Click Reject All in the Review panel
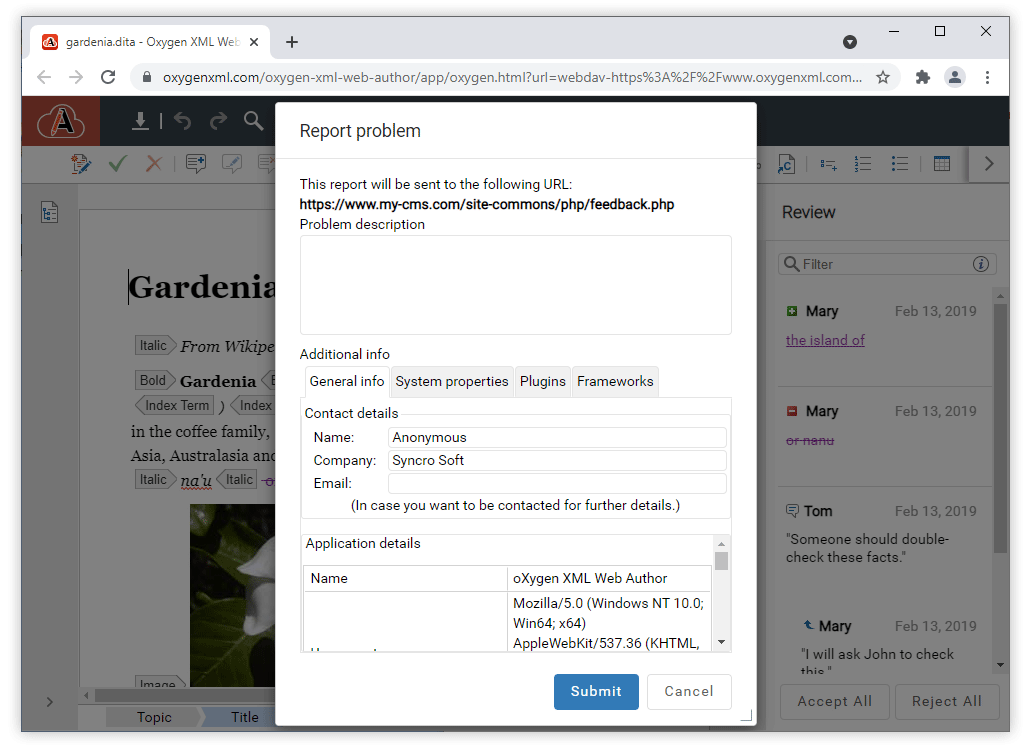 947,701
